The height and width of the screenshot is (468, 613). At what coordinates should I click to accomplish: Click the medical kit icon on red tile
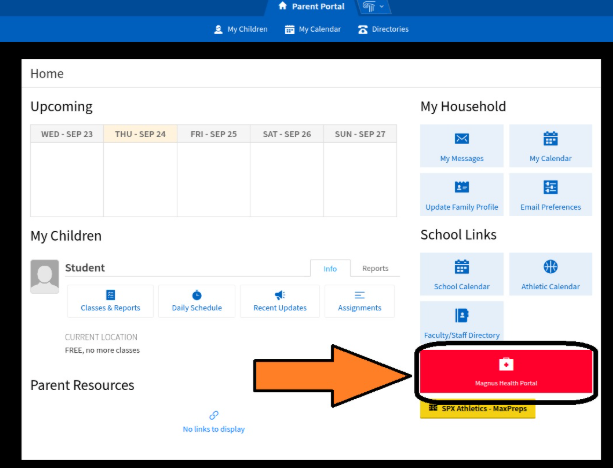[506, 364]
